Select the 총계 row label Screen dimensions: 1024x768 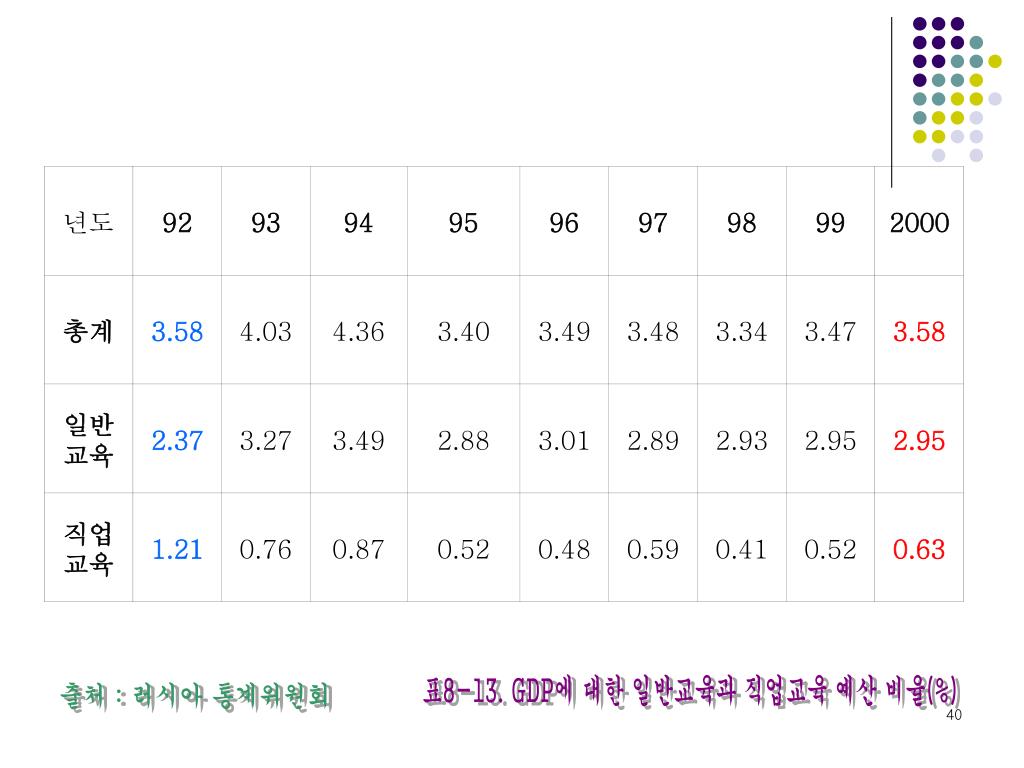coord(88,330)
